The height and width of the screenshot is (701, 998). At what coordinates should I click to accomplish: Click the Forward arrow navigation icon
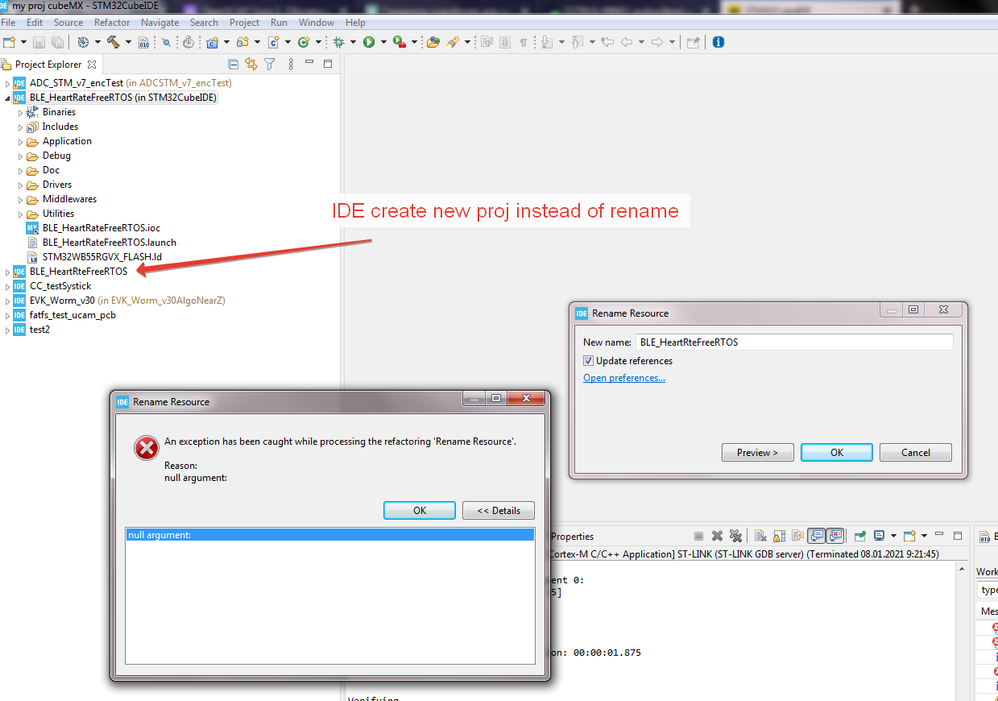(x=657, y=42)
